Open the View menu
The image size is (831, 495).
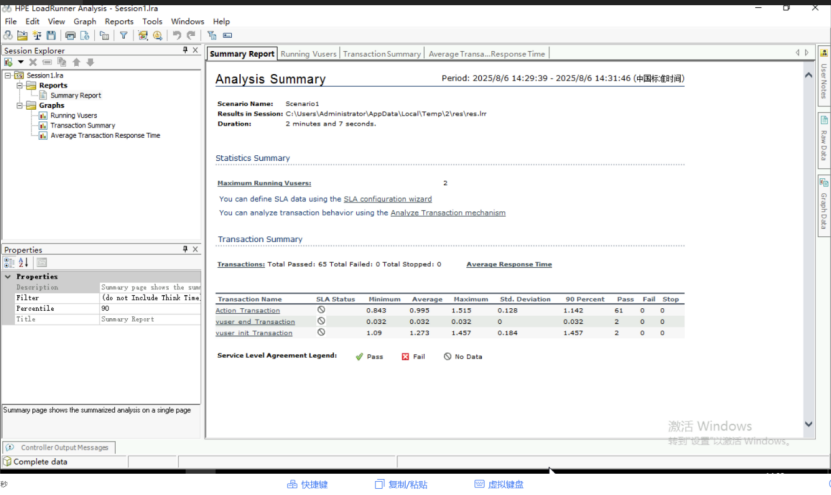coord(56,21)
